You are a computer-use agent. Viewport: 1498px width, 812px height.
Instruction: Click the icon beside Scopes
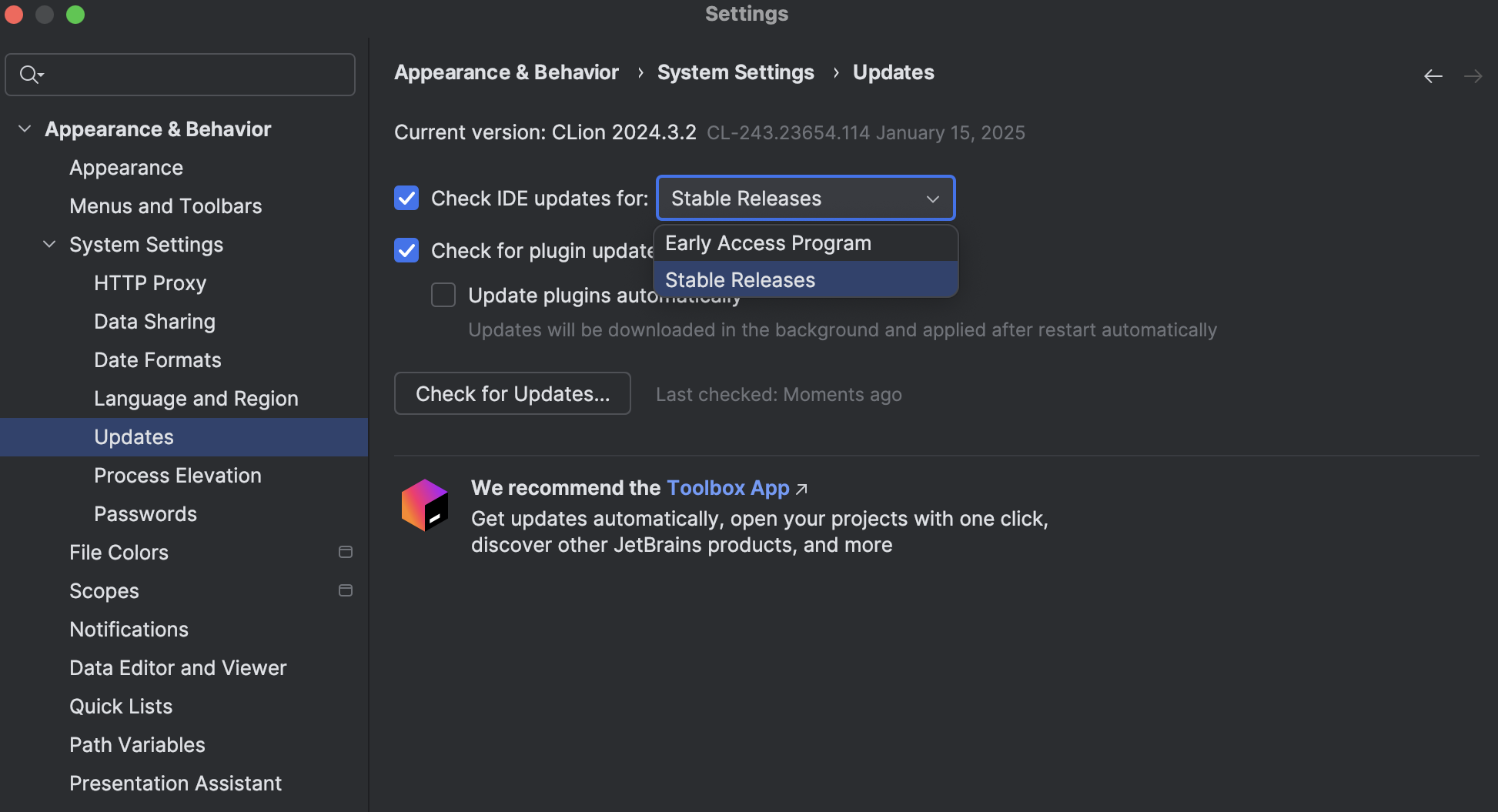[x=345, y=590]
